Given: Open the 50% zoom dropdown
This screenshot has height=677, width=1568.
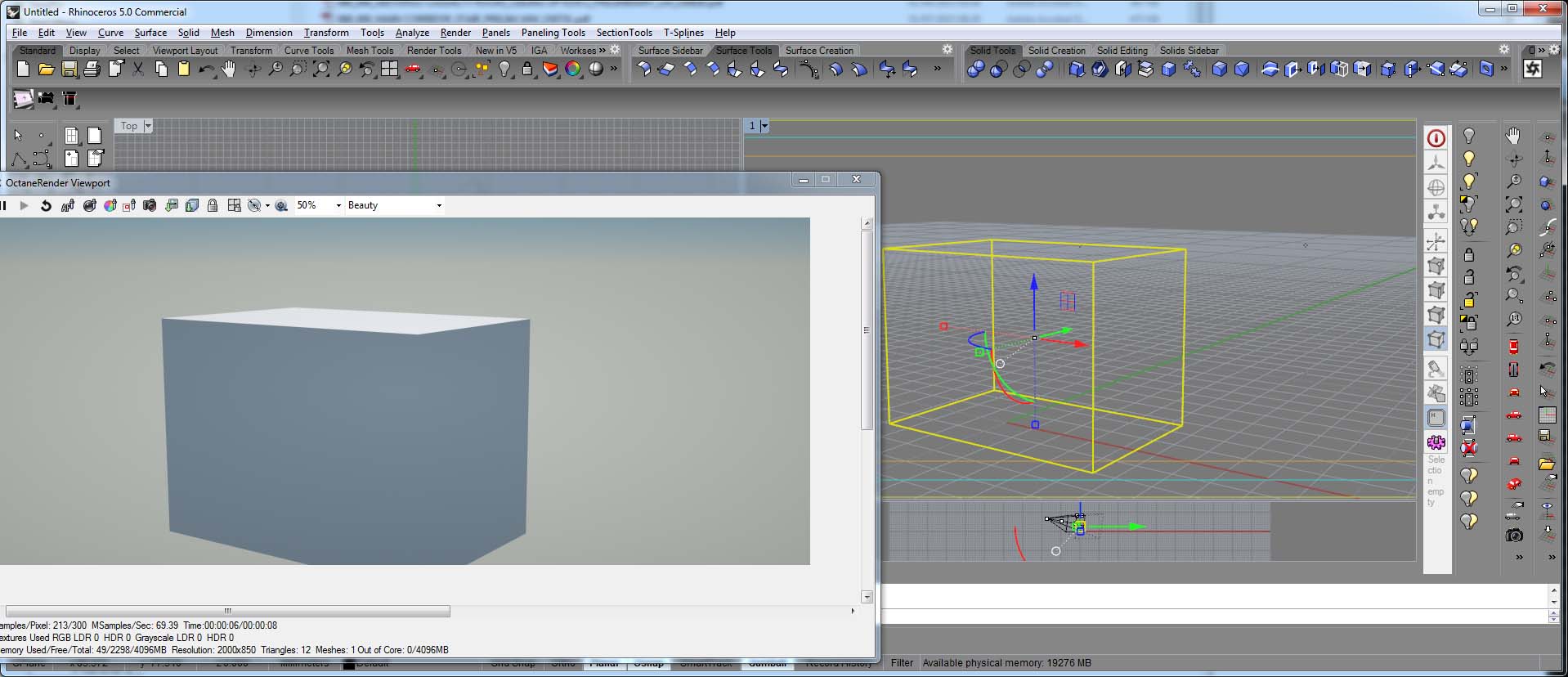Looking at the screenshot, I should tap(319, 205).
